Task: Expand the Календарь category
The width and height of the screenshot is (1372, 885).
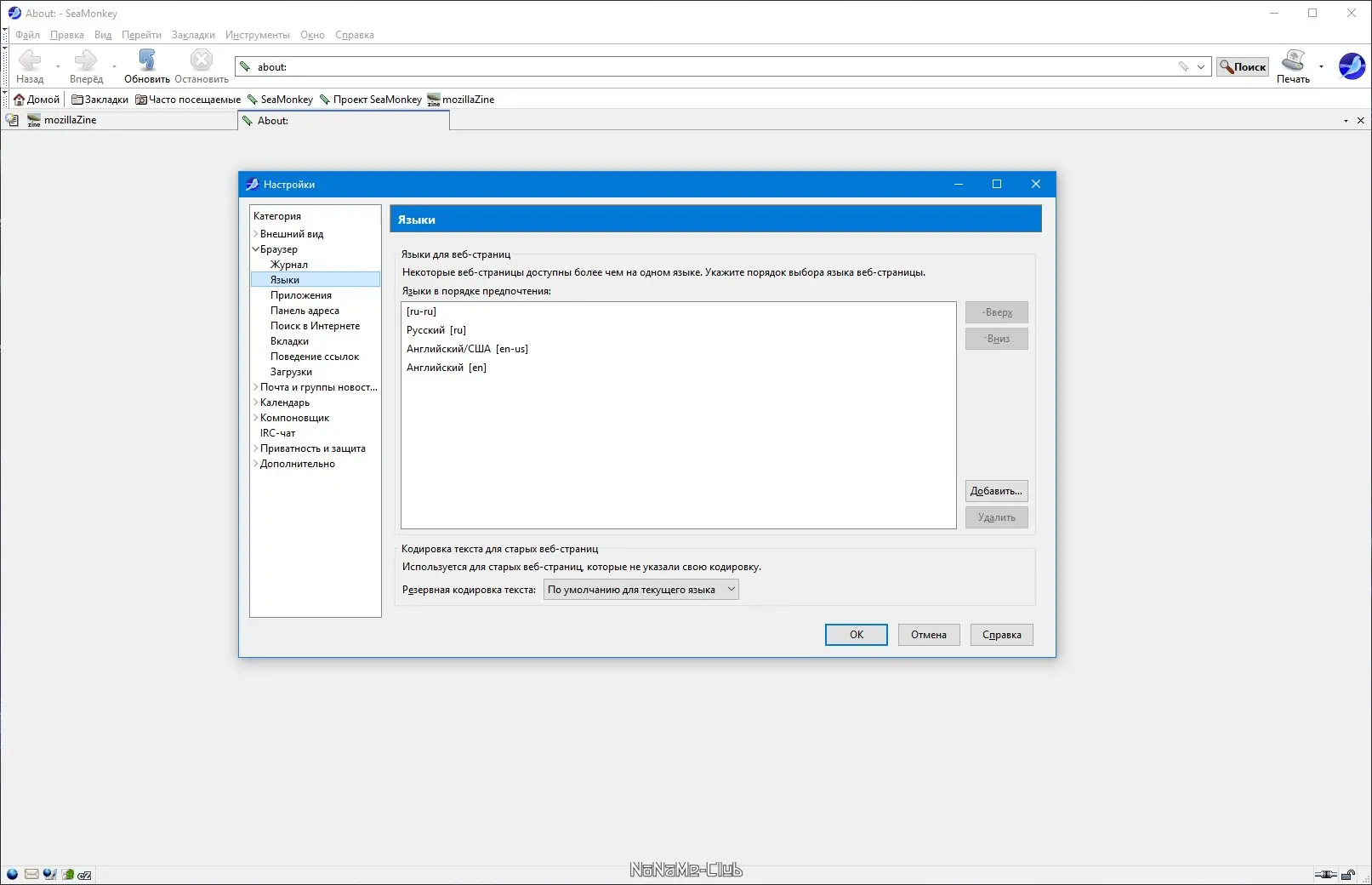Action: pos(255,403)
